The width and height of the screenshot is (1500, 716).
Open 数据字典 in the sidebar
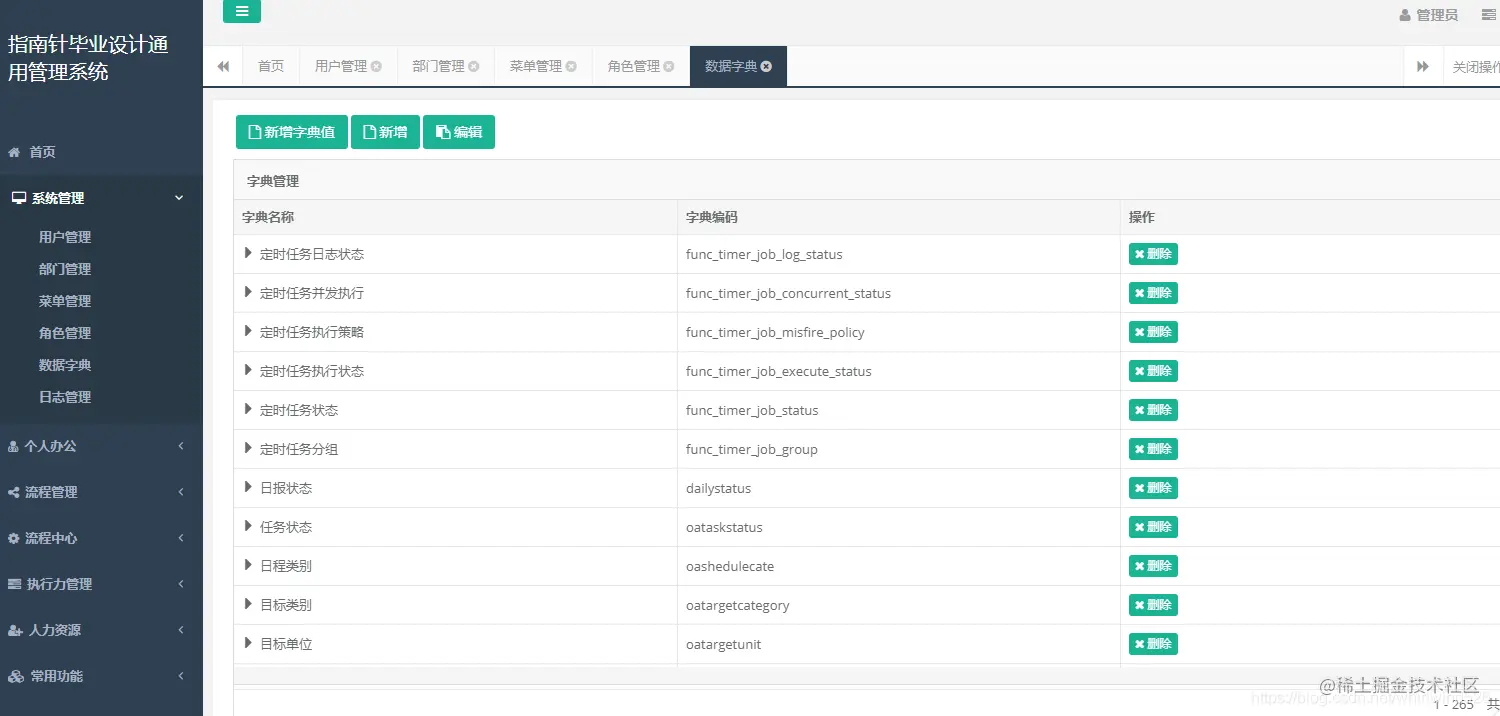point(65,365)
